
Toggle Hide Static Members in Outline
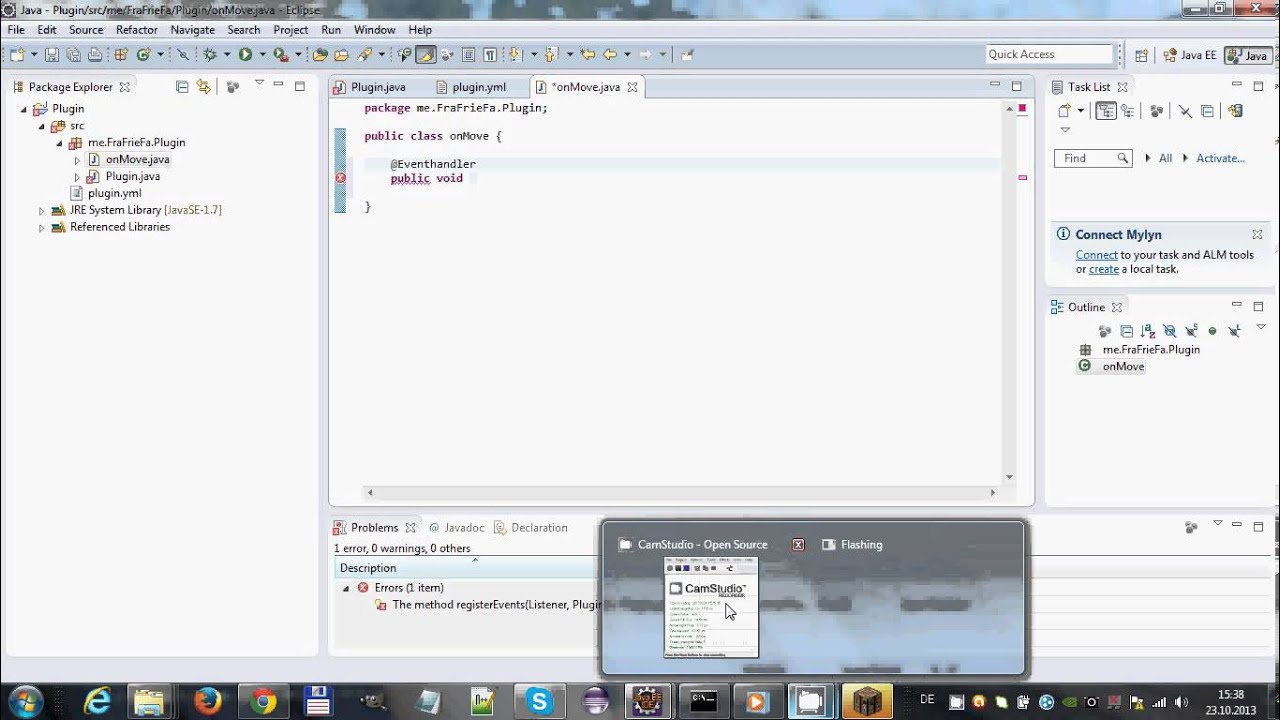pyautogui.click(x=1191, y=331)
